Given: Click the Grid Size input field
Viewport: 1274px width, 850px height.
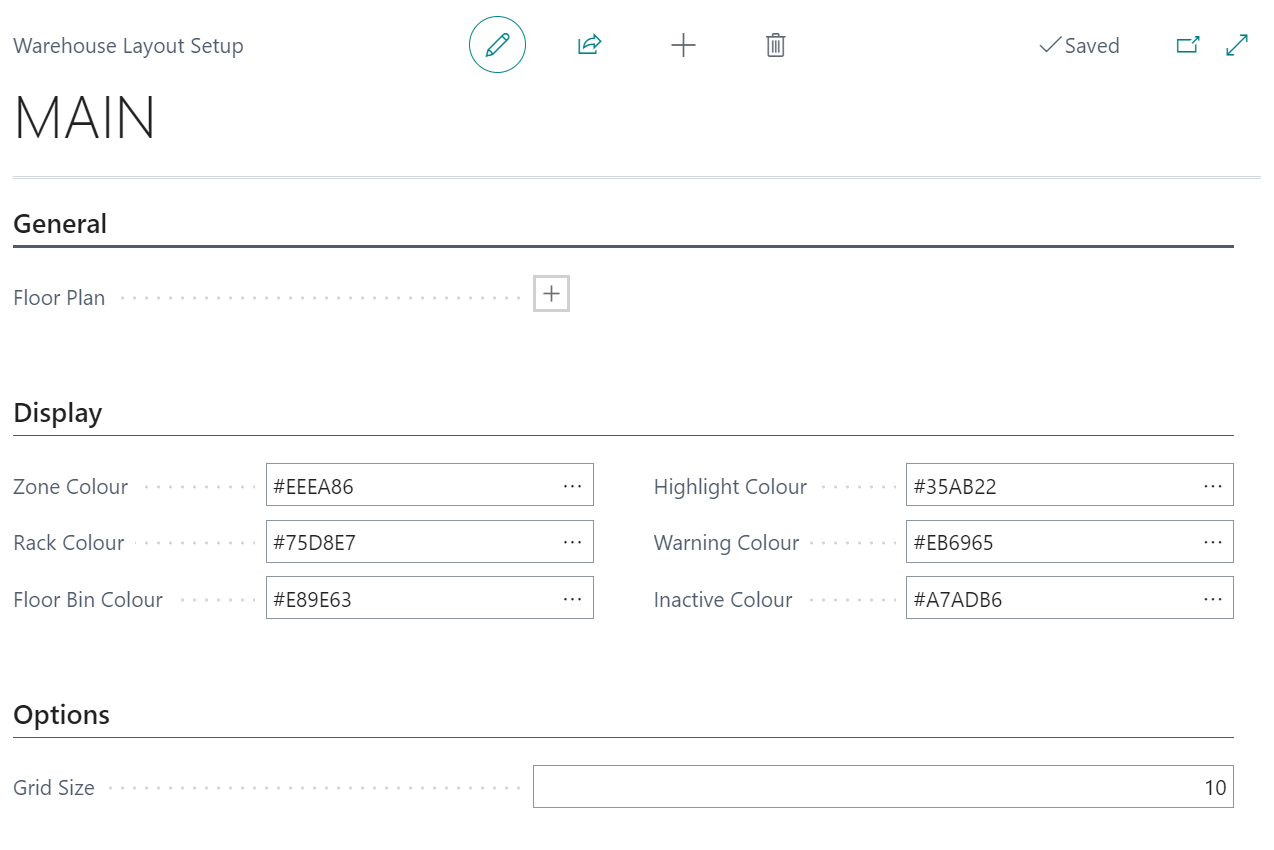Looking at the screenshot, I should point(882,787).
